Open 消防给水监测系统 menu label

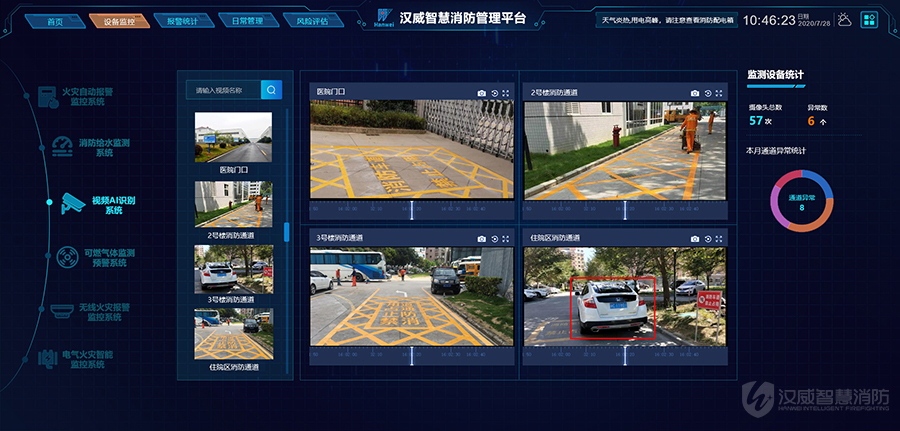[104, 147]
